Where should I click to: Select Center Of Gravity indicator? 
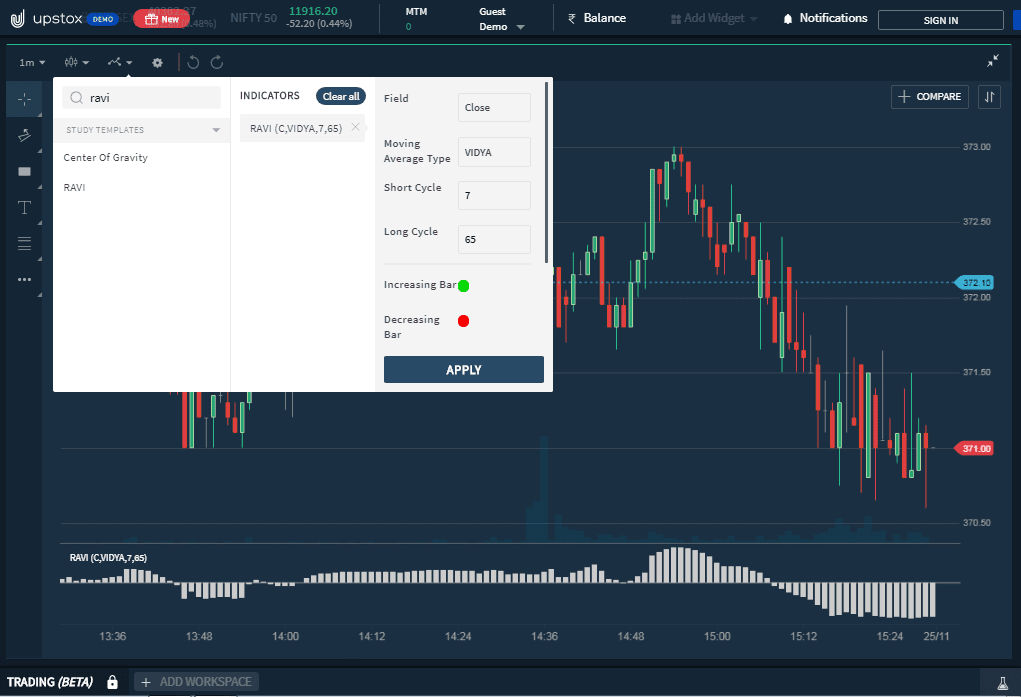105,158
